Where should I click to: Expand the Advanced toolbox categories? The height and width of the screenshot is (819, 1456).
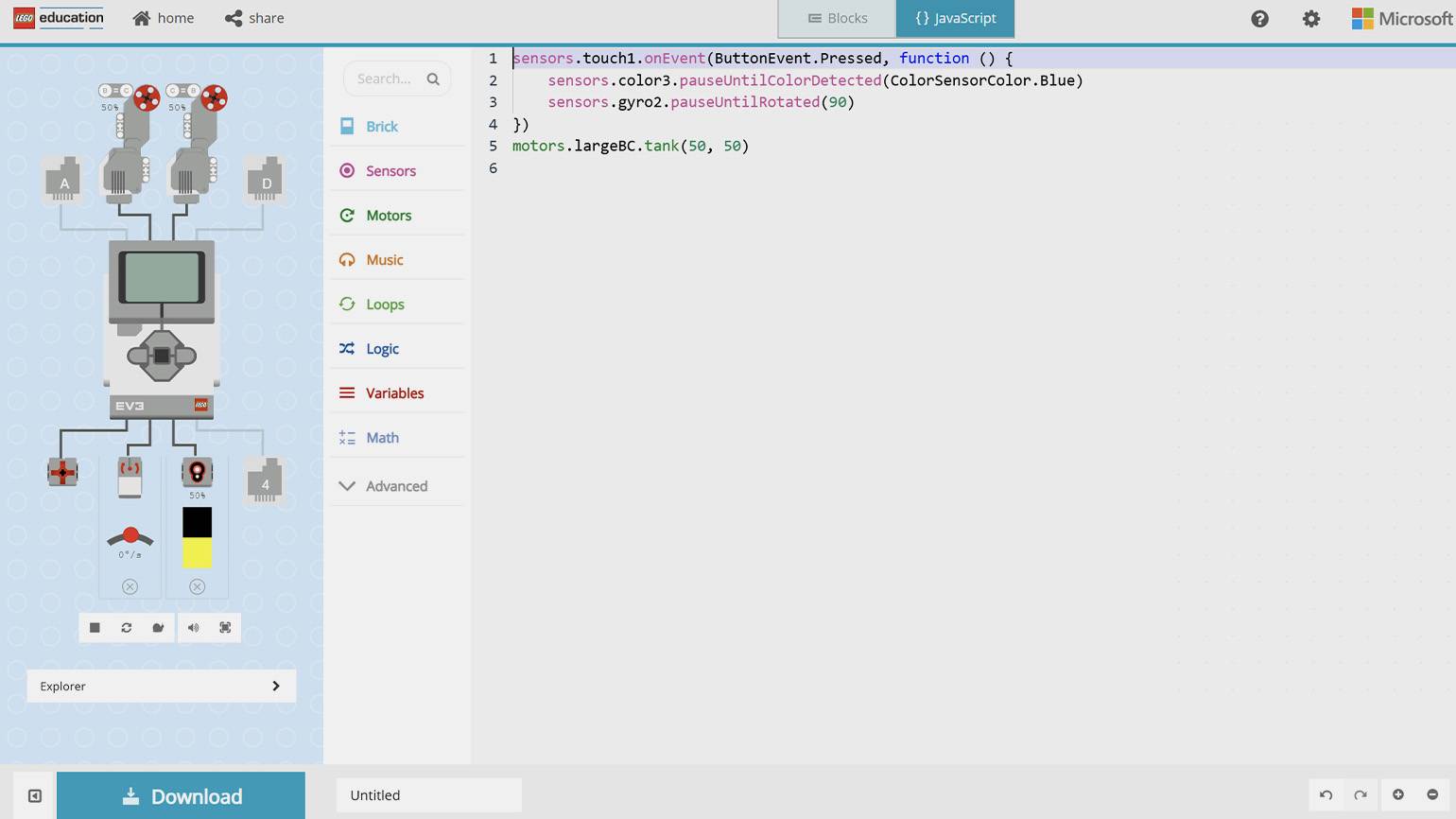click(x=396, y=486)
